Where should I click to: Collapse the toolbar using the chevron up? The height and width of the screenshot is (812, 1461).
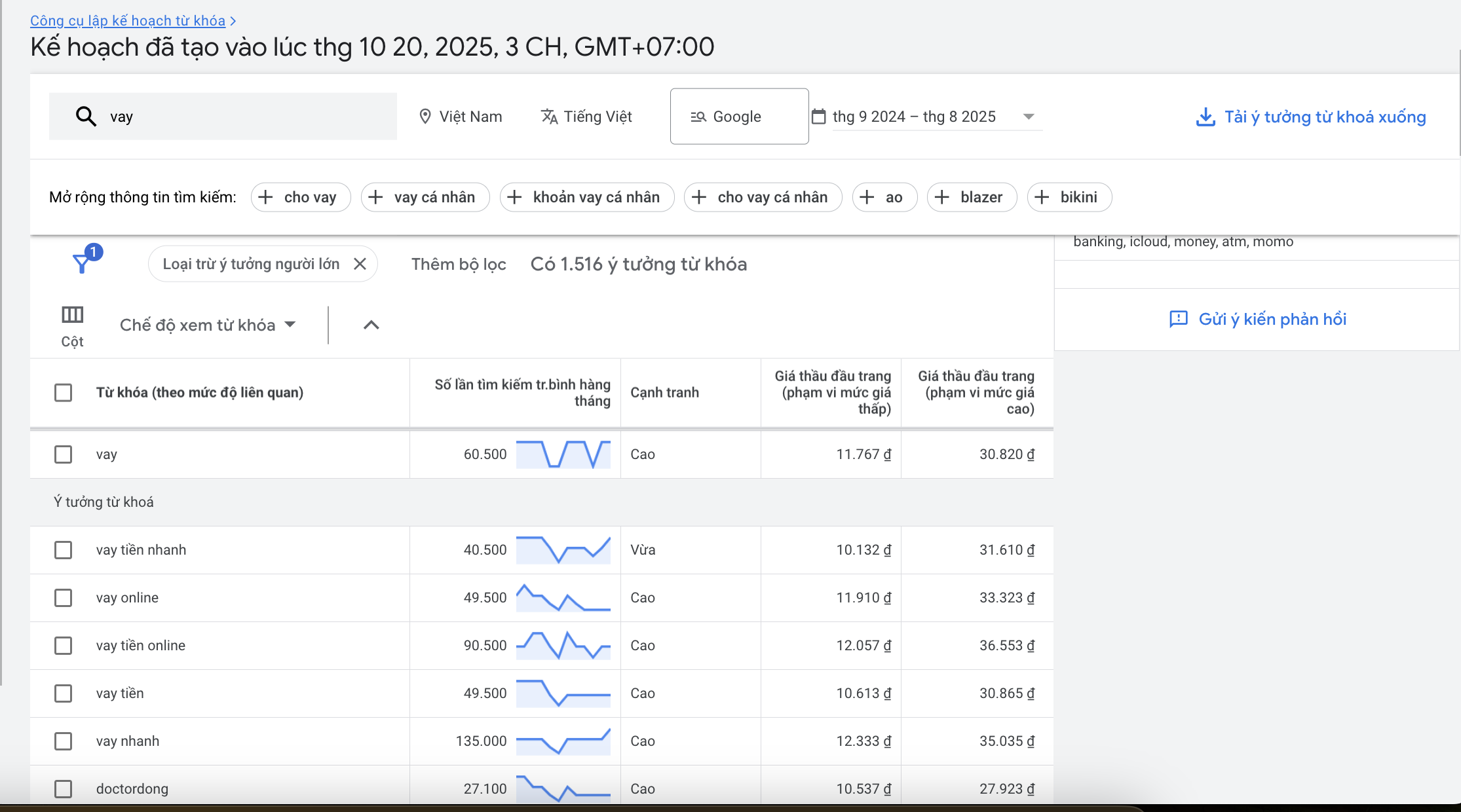click(x=371, y=325)
